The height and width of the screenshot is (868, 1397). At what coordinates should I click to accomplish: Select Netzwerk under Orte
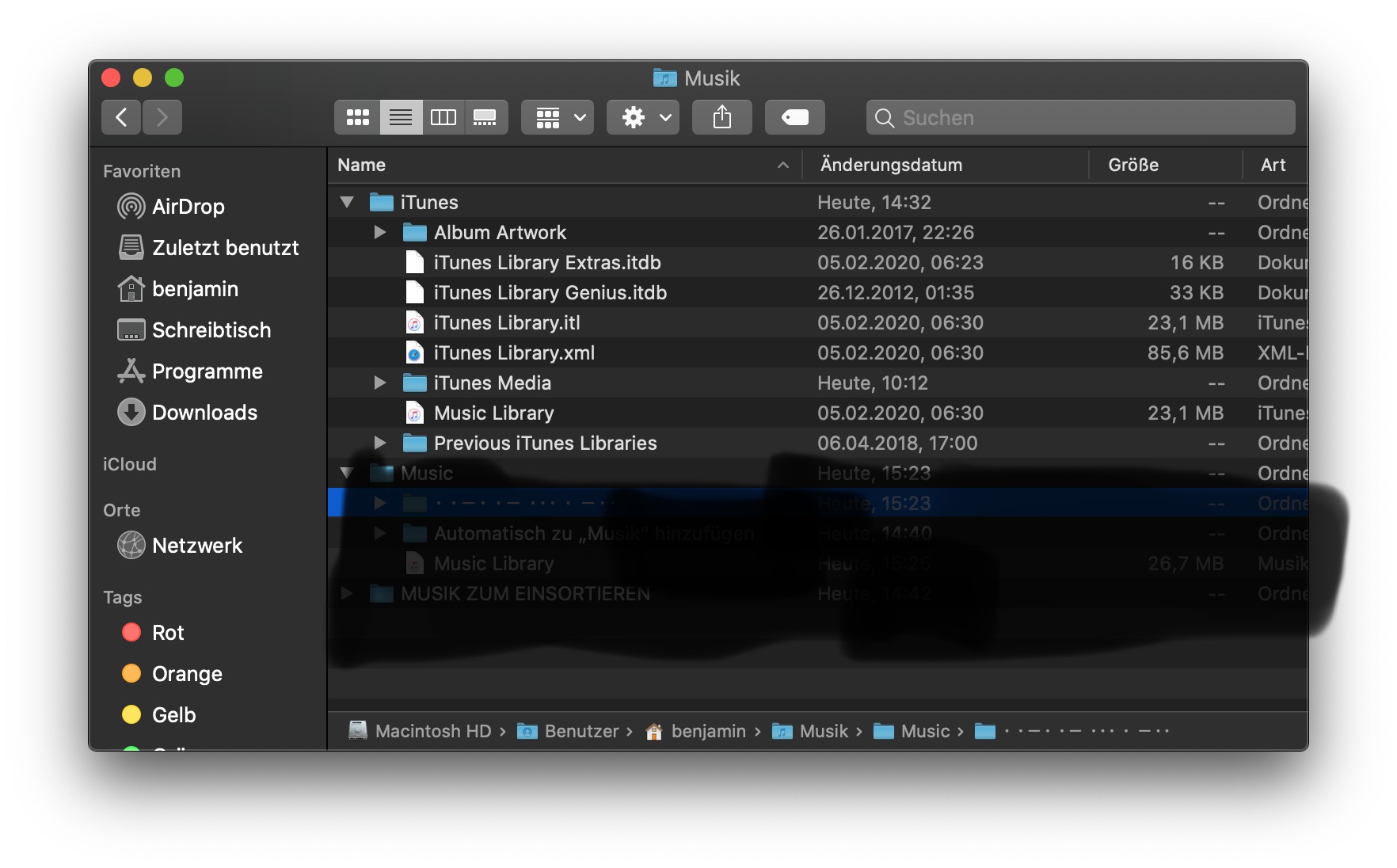coord(180,546)
